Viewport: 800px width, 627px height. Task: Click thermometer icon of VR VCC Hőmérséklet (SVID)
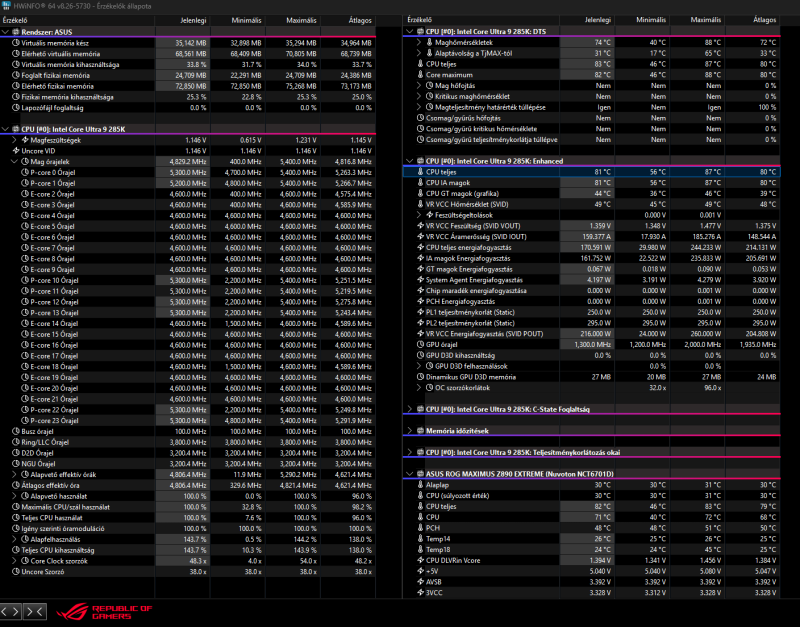pyautogui.click(x=420, y=204)
